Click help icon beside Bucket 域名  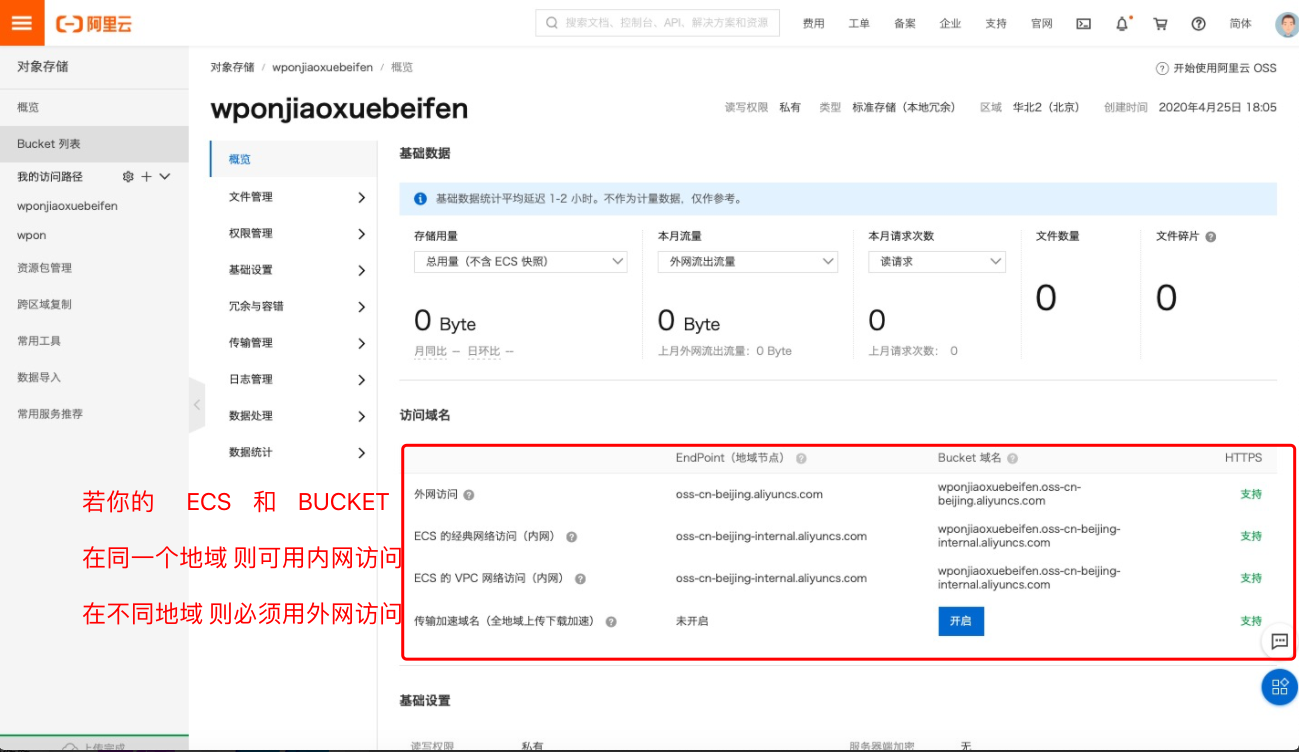[1012, 458]
